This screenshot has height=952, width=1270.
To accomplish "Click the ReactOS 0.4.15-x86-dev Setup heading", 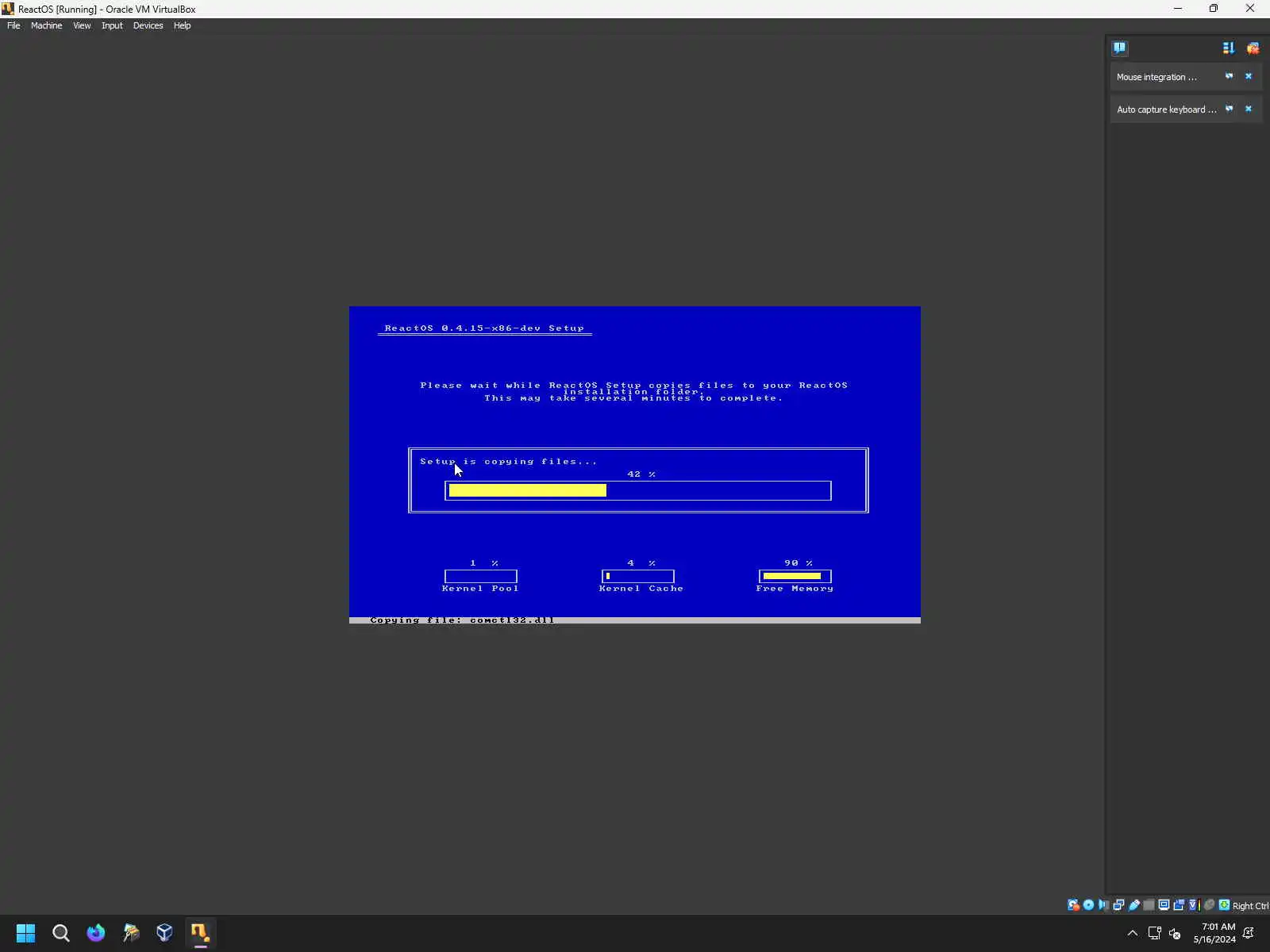I will pyautogui.click(x=484, y=328).
